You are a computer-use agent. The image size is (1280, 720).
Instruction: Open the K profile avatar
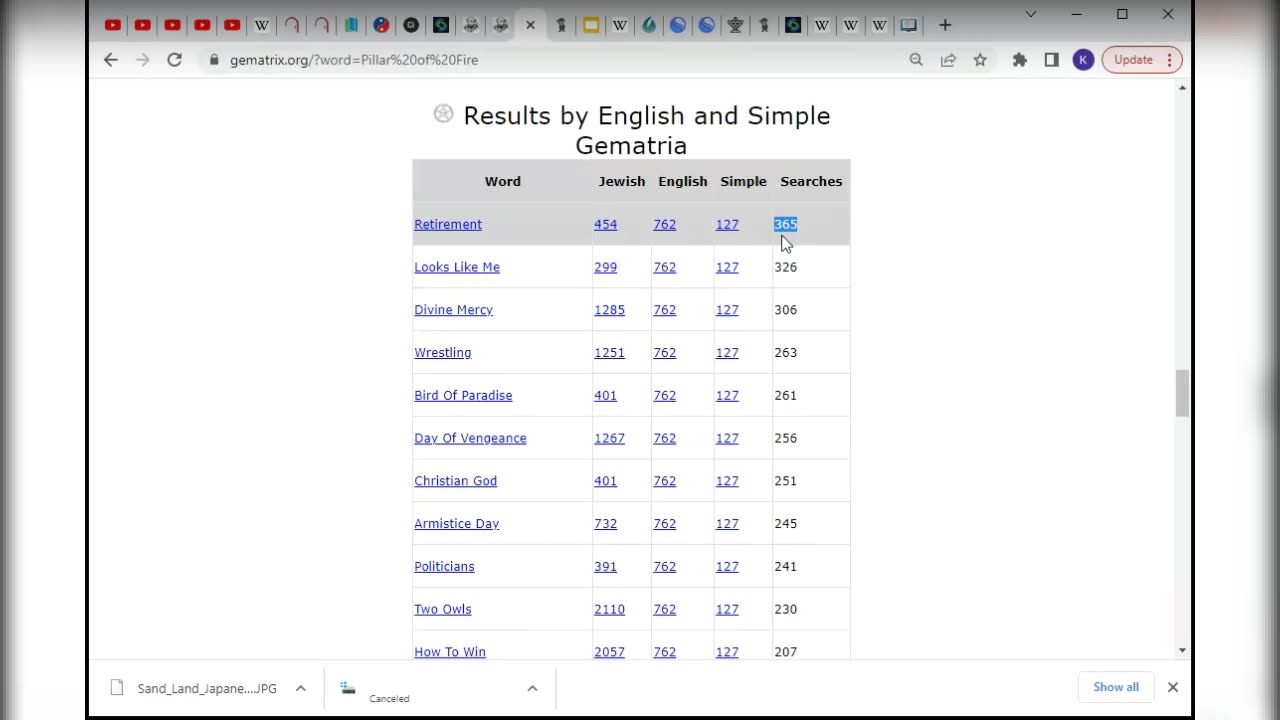click(1083, 60)
